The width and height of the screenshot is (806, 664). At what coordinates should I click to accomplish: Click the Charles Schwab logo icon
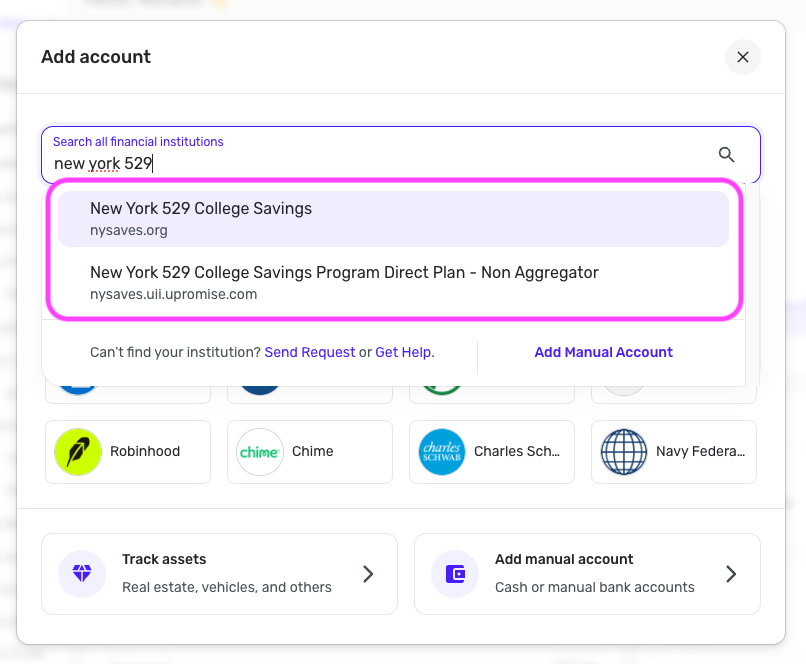click(x=442, y=452)
